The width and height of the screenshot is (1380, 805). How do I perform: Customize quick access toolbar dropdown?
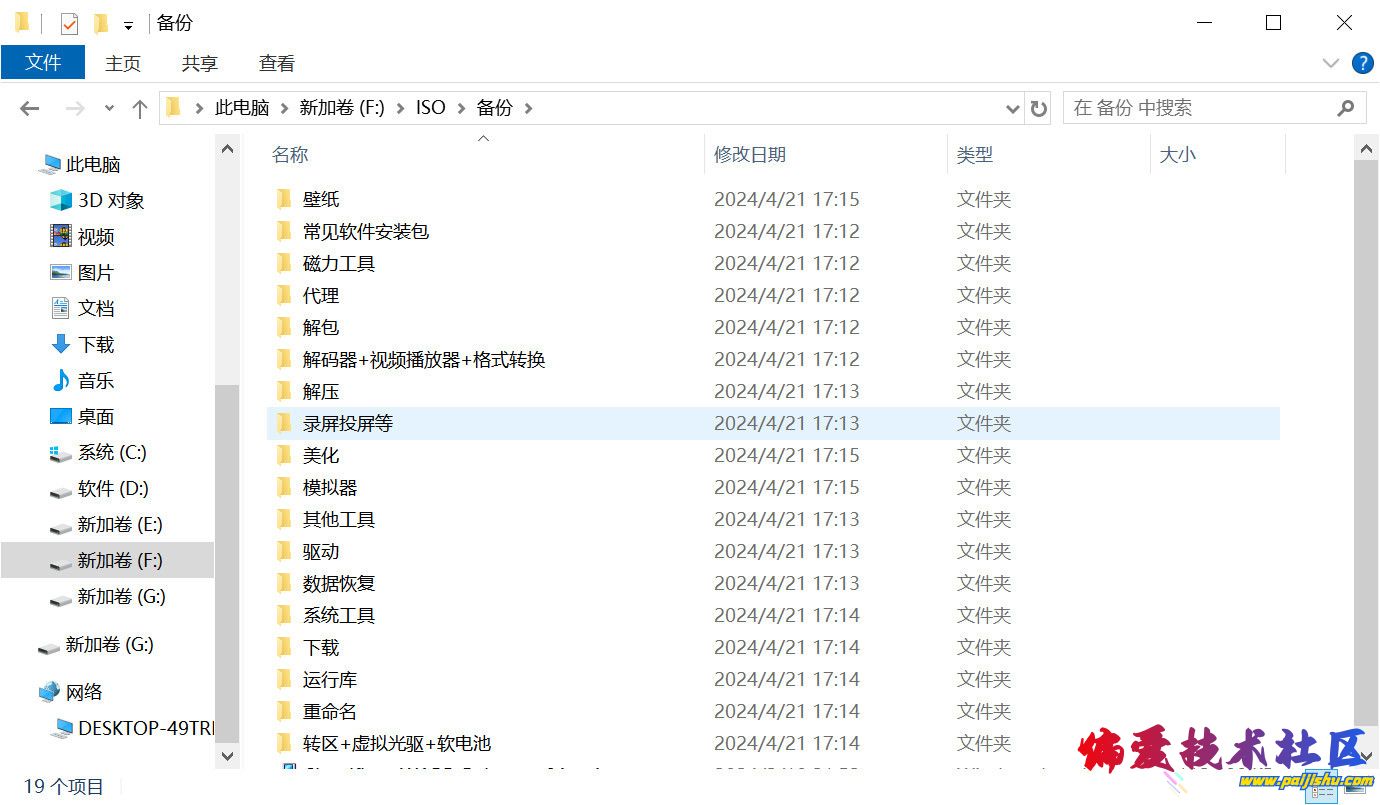[x=128, y=25]
